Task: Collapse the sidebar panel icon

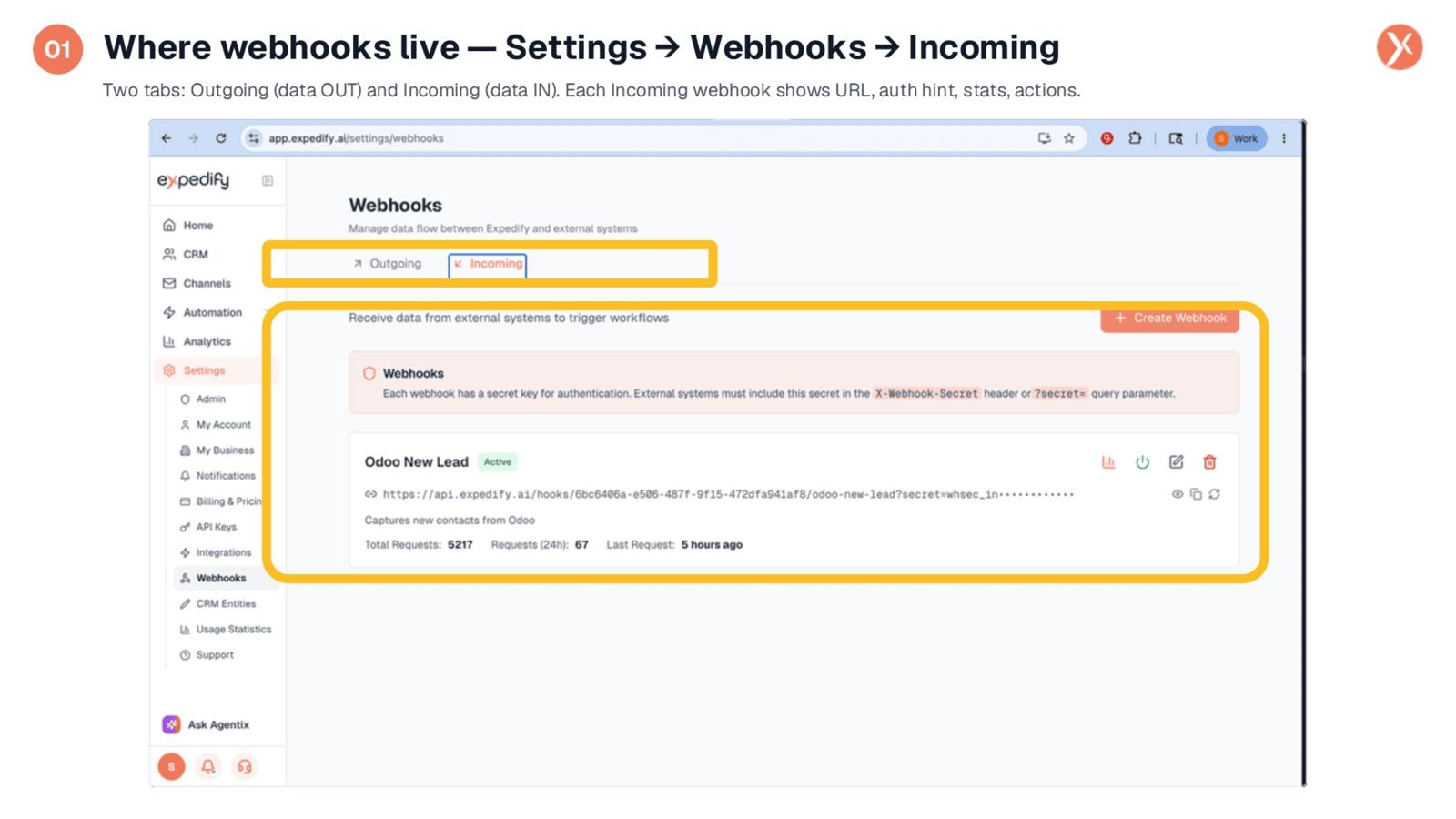Action: tap(268, 180)
